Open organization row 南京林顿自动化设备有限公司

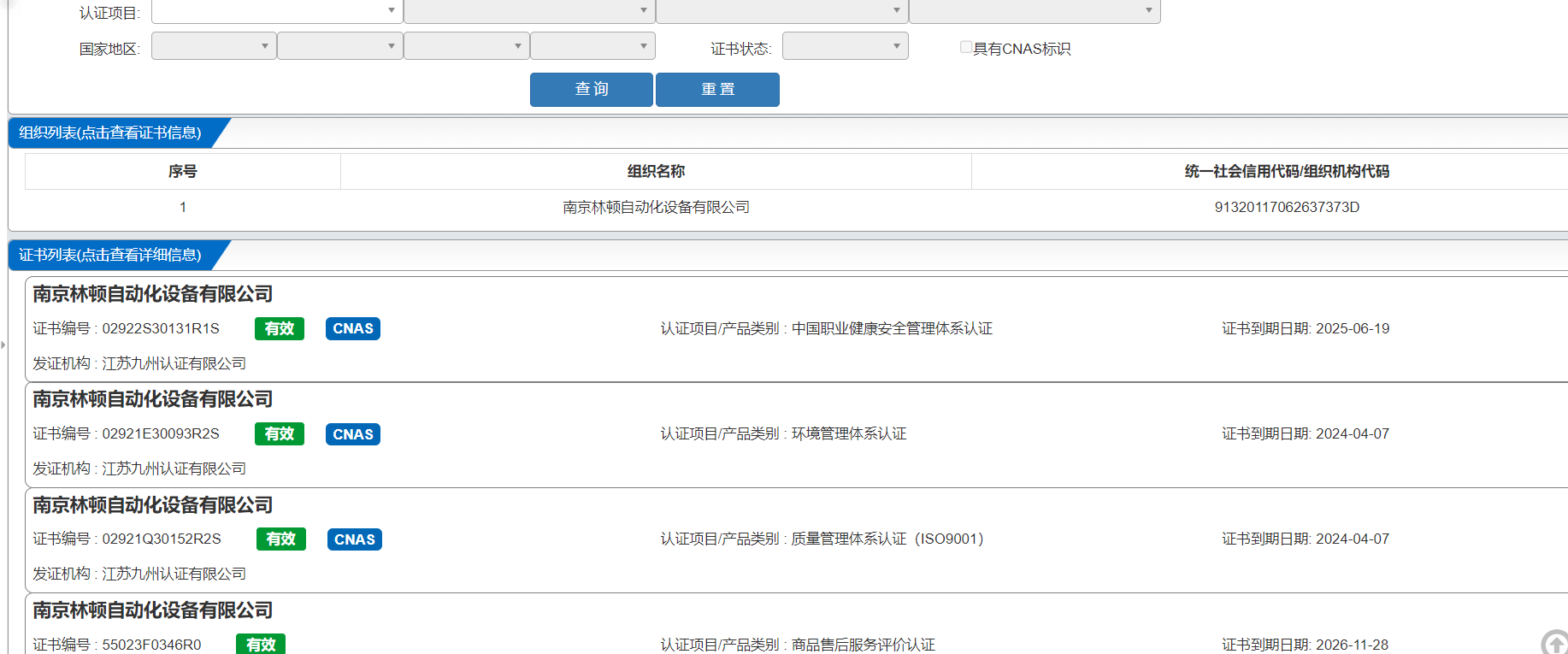656,207
